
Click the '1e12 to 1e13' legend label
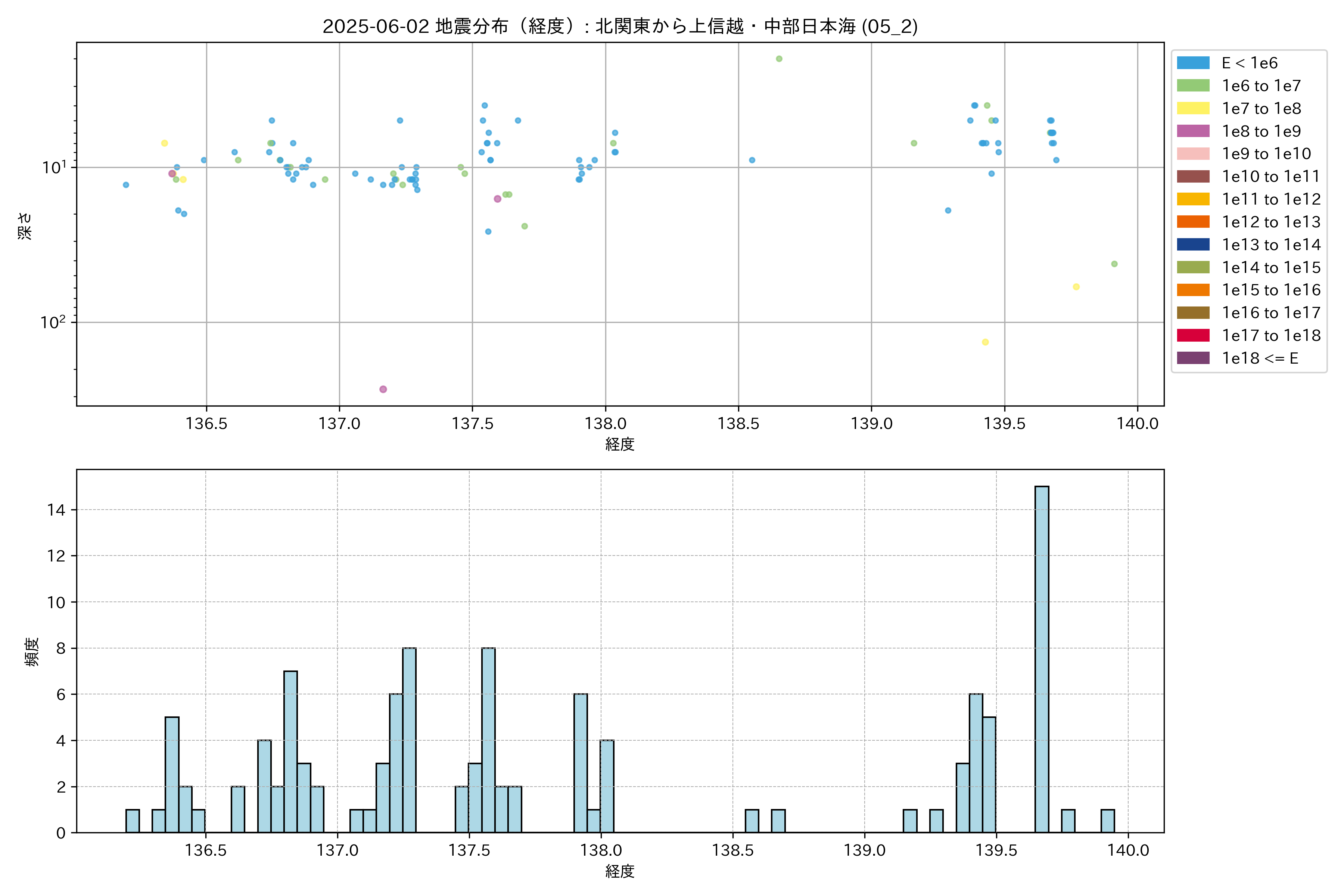click(1271, 222)
